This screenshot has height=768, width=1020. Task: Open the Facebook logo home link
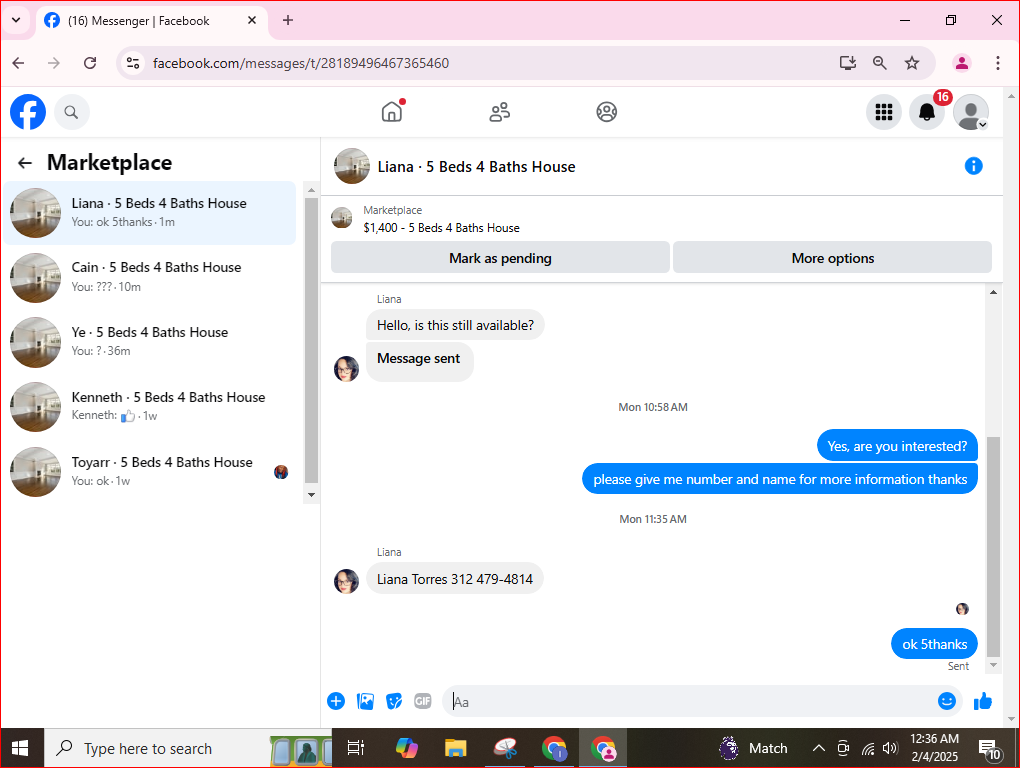pyautogui.click(x=28, y=112)
